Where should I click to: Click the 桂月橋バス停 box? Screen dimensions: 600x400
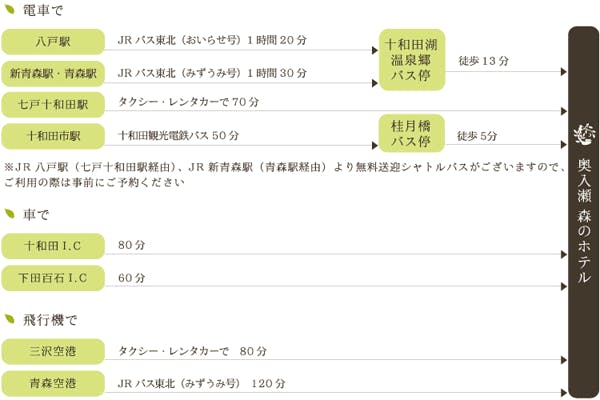(x=412, y=132)
